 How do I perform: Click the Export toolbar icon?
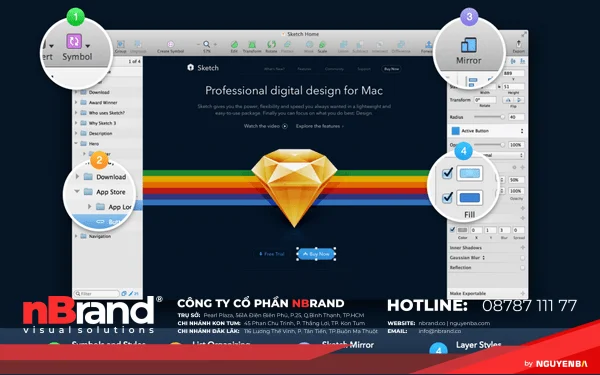[518, 44]
